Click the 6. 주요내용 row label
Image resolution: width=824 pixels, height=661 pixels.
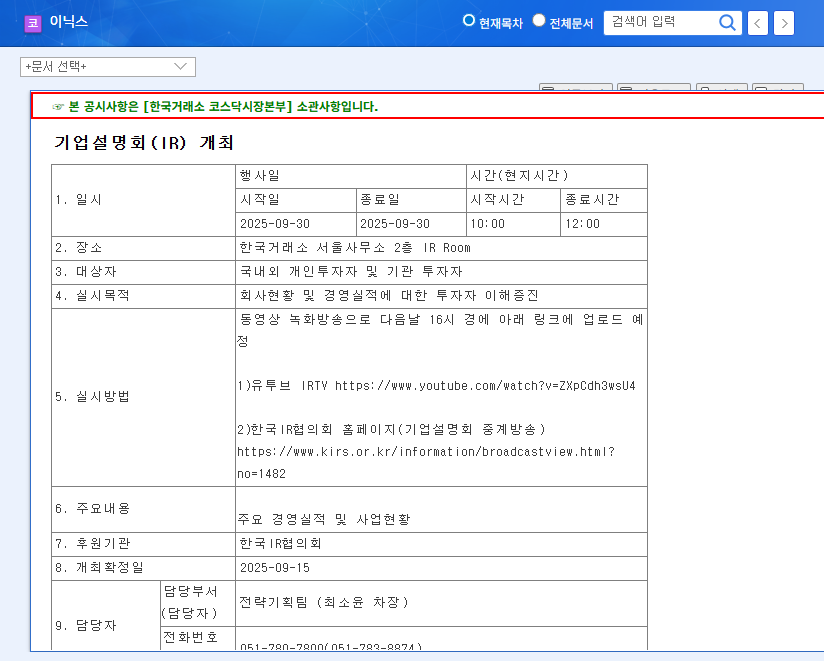pyautogui.click(x=92, y=509)
